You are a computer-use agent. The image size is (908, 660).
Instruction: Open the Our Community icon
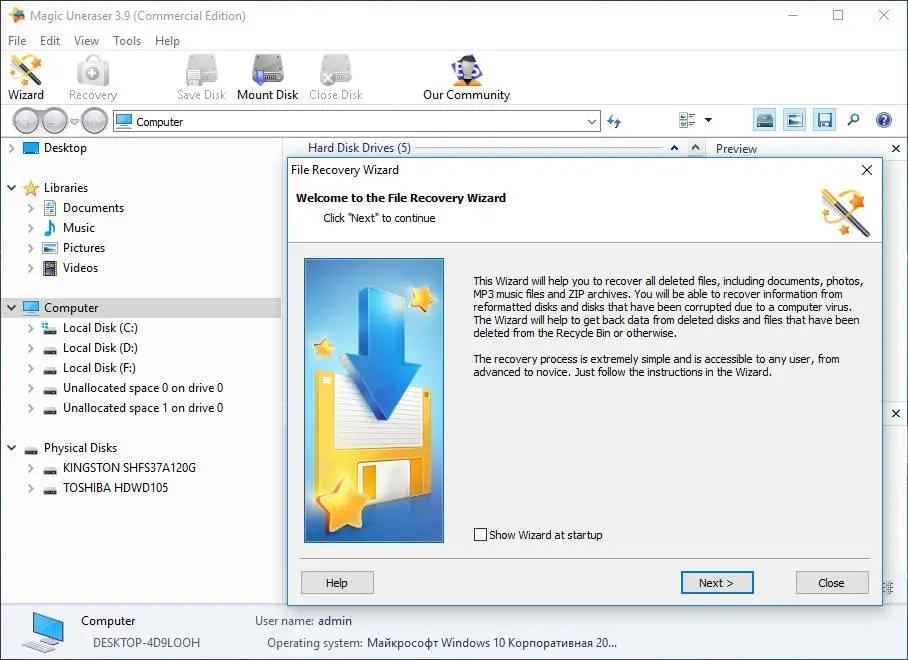[x=466, y=78]
